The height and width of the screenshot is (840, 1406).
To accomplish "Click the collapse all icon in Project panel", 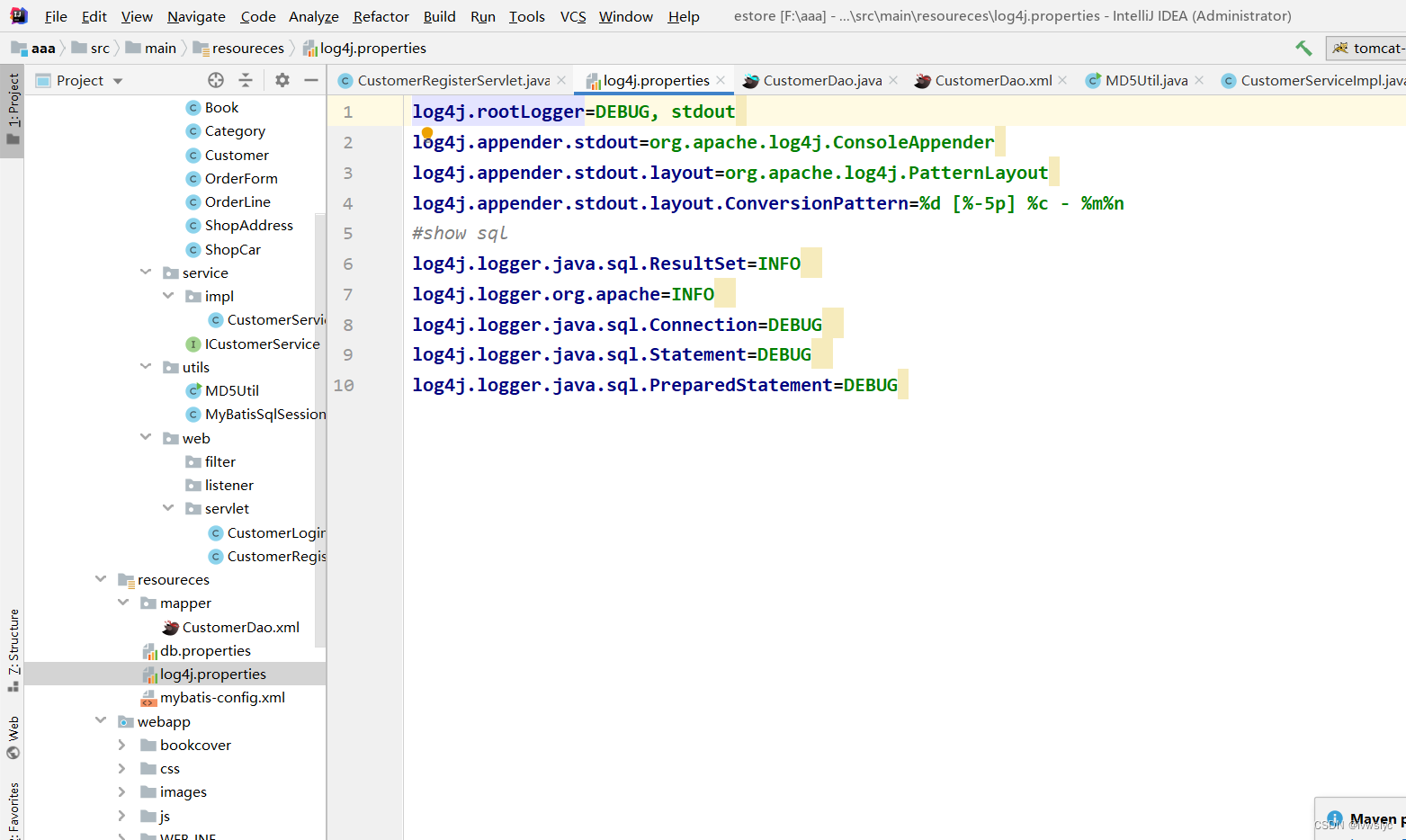I will coord(246,80).
